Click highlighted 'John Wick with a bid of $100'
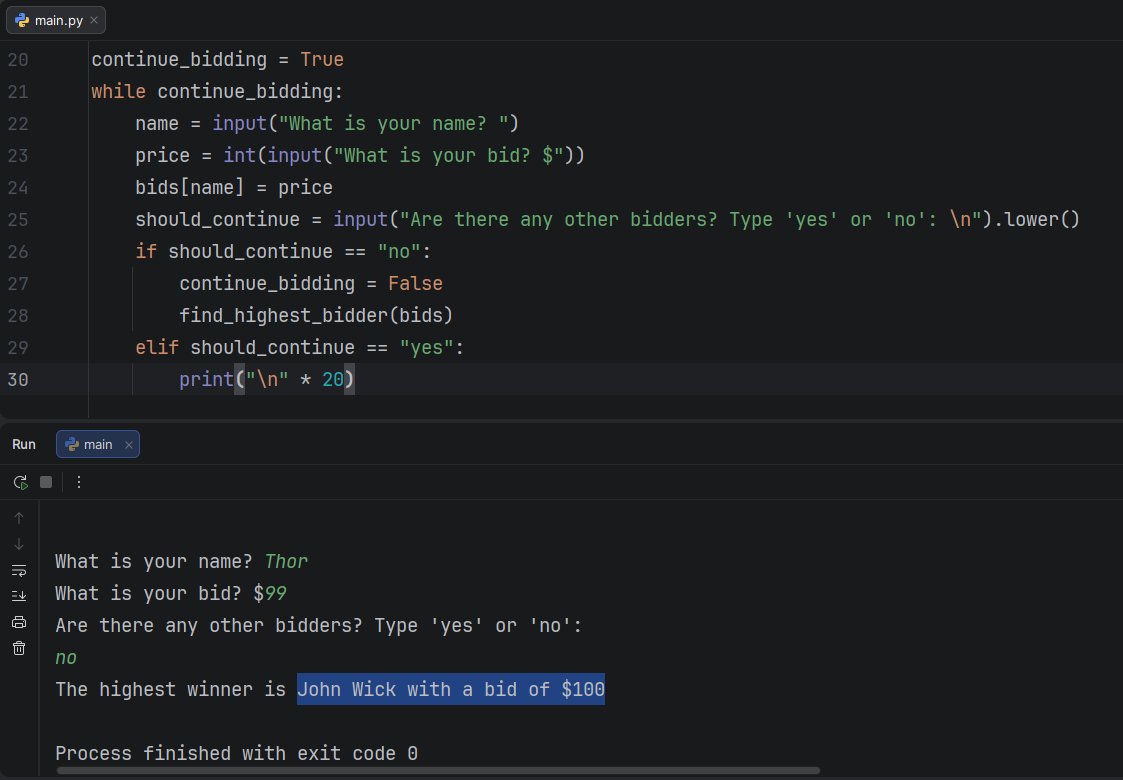 [451, 689]
